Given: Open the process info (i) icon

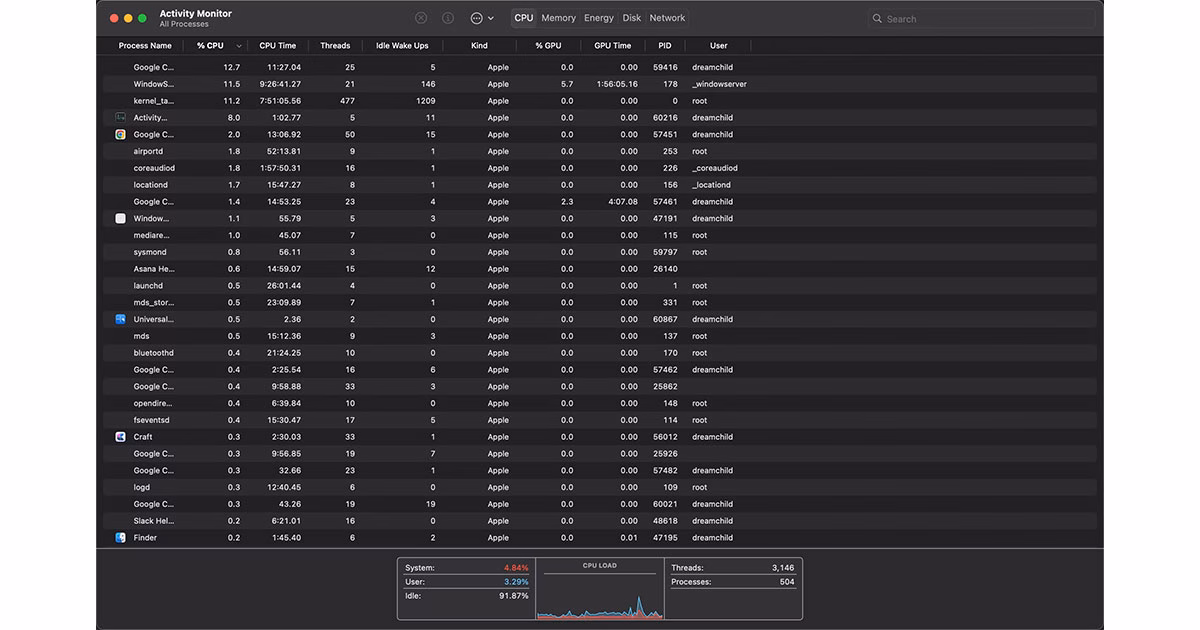Looking at the screenshot, I should [x=448, y=18].
